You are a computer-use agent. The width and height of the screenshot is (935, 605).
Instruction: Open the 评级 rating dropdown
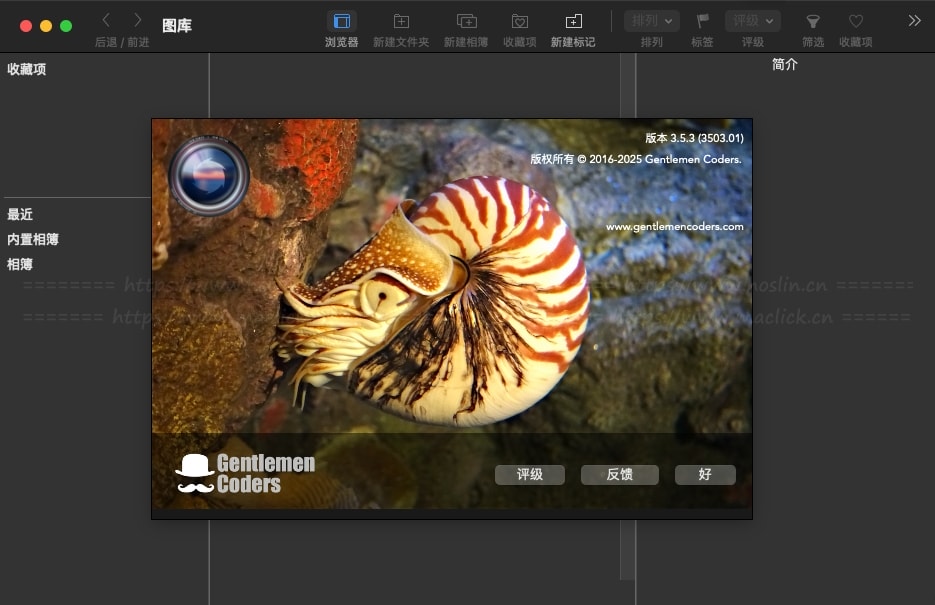[x=752, y=21]
